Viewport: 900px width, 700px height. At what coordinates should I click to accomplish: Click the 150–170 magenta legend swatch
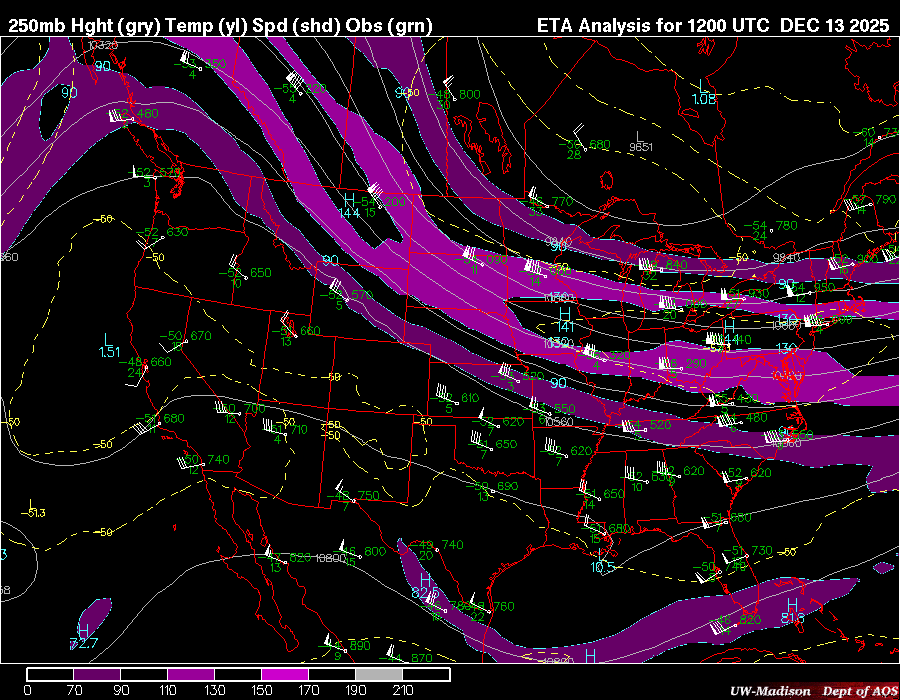point(284,675)
